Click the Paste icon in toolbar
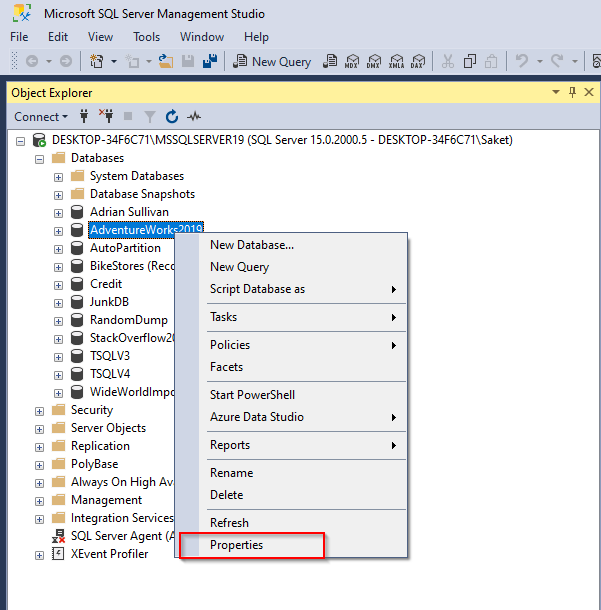 [491, 61]
